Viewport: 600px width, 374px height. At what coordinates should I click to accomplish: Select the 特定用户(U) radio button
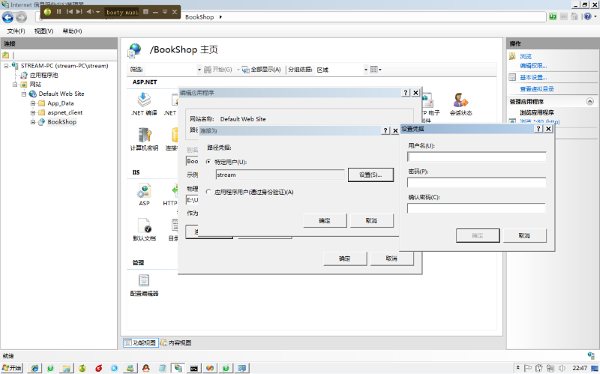(209, 162)
